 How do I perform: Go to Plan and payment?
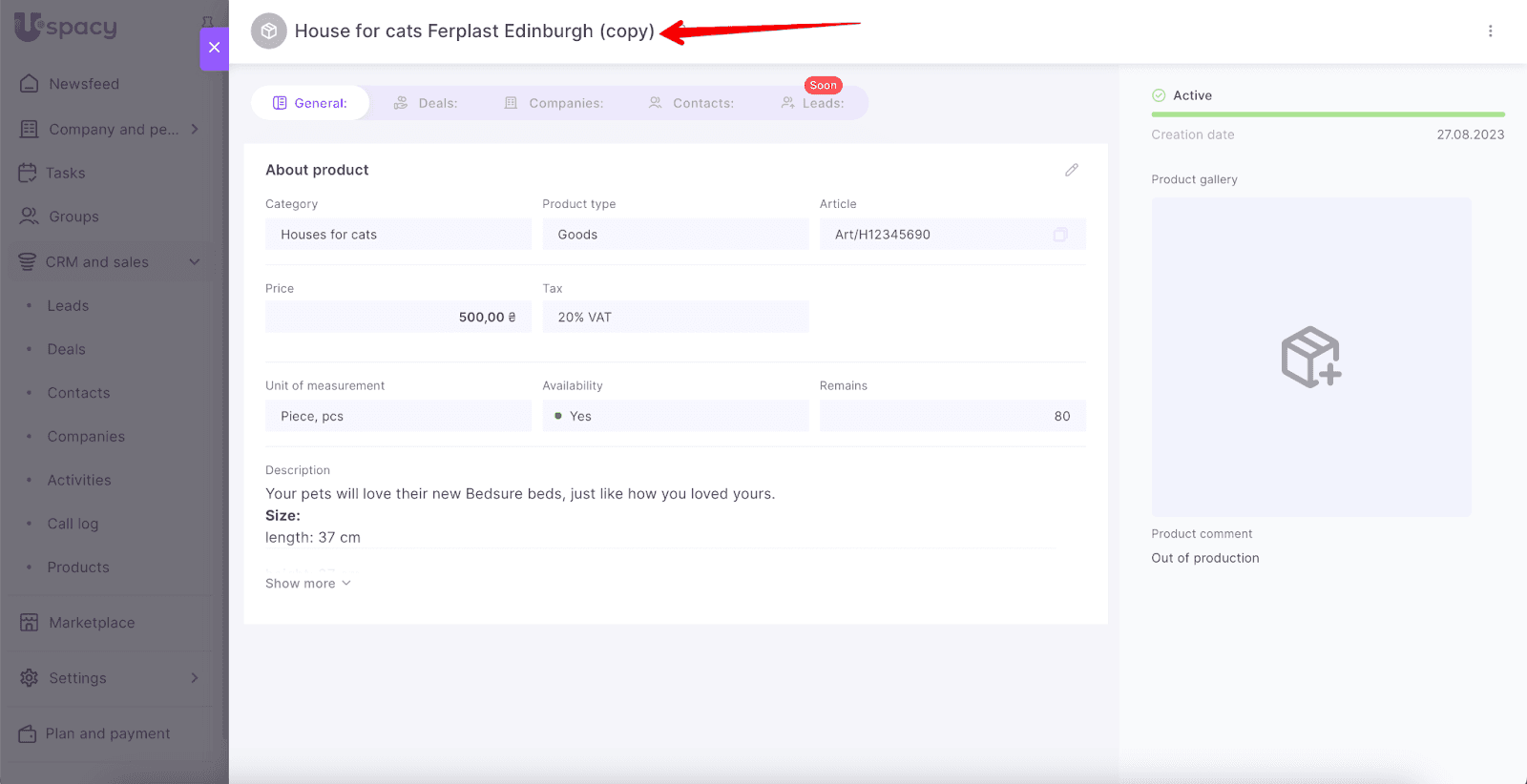(x=107, y=733)
